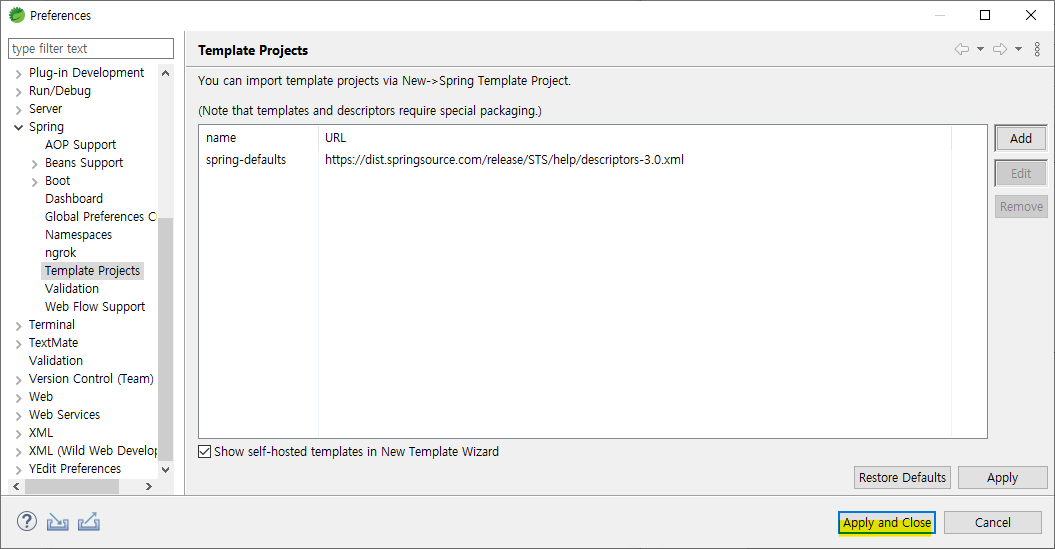Expand the Terminal node

point(19,326)
